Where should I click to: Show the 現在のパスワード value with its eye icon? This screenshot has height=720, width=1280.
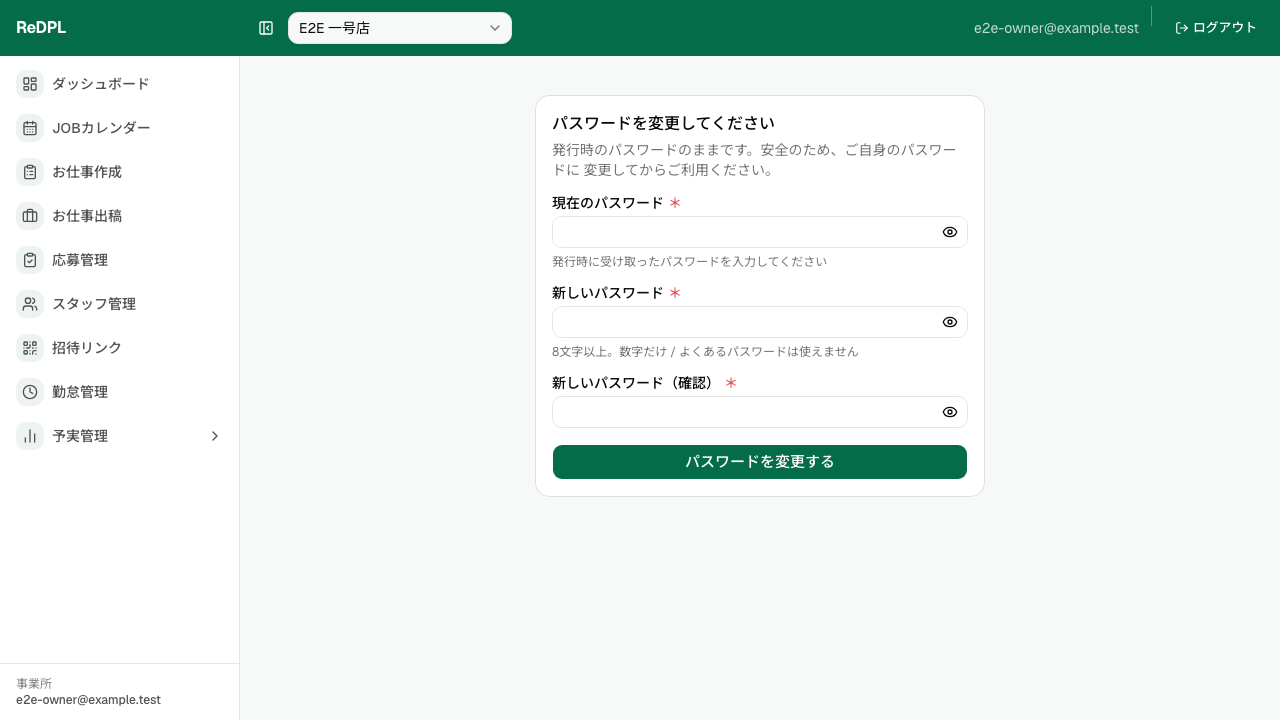pyautogui.click(x=950, y=232)
